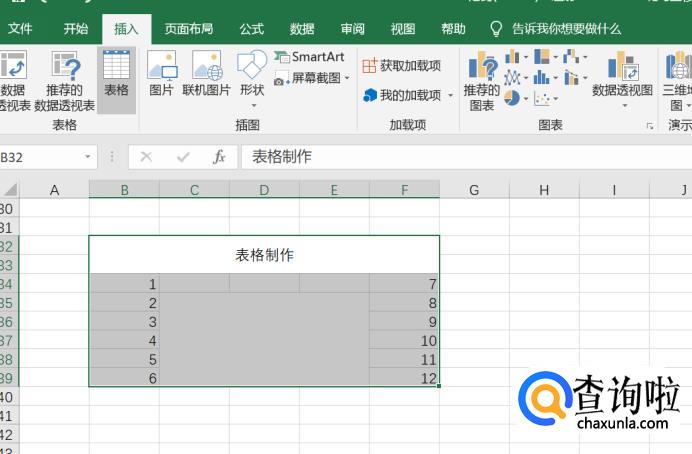Expand the column chart dropdown arrow
Viewport: 692px width, 454px height.
526,57
